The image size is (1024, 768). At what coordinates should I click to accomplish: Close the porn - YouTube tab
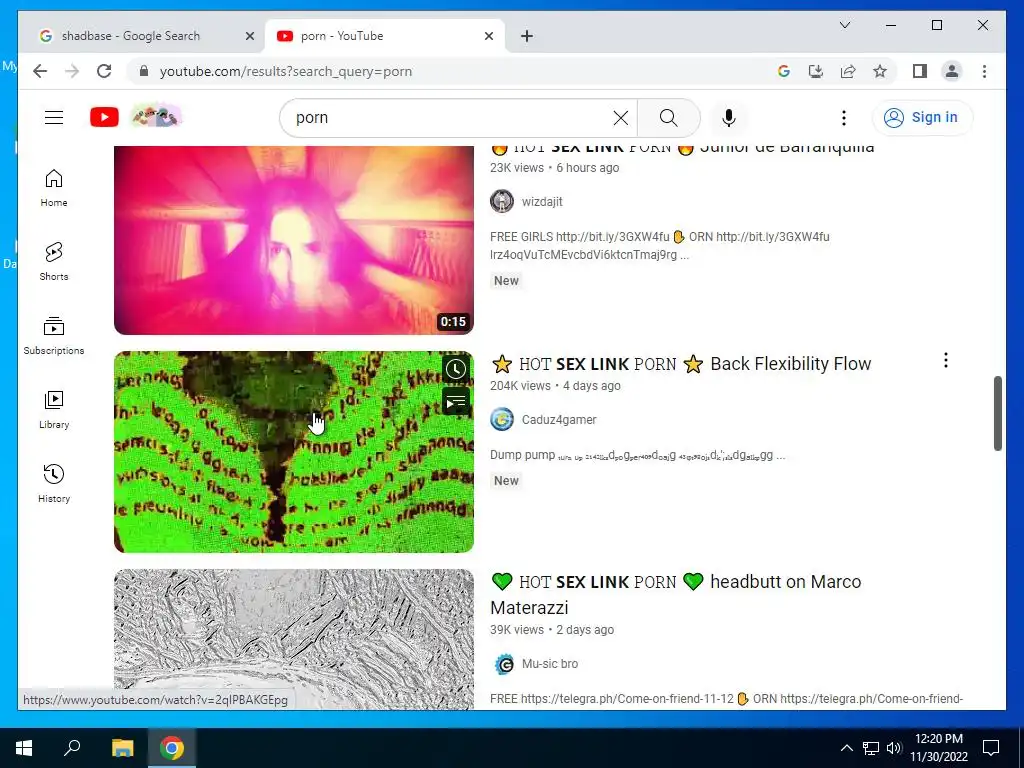[x=488, y=36]
